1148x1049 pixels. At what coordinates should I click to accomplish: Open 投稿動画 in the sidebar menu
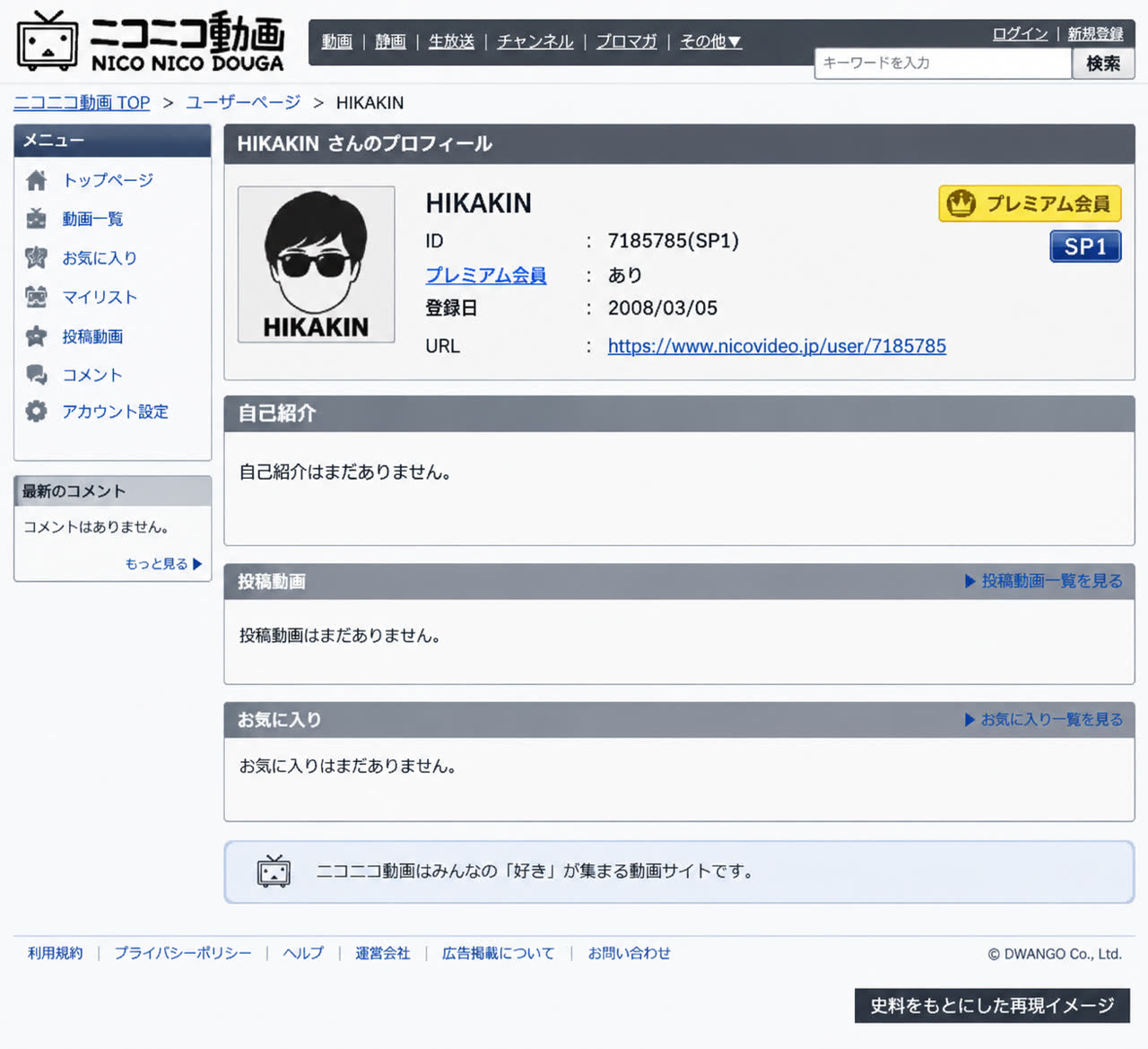92,336
